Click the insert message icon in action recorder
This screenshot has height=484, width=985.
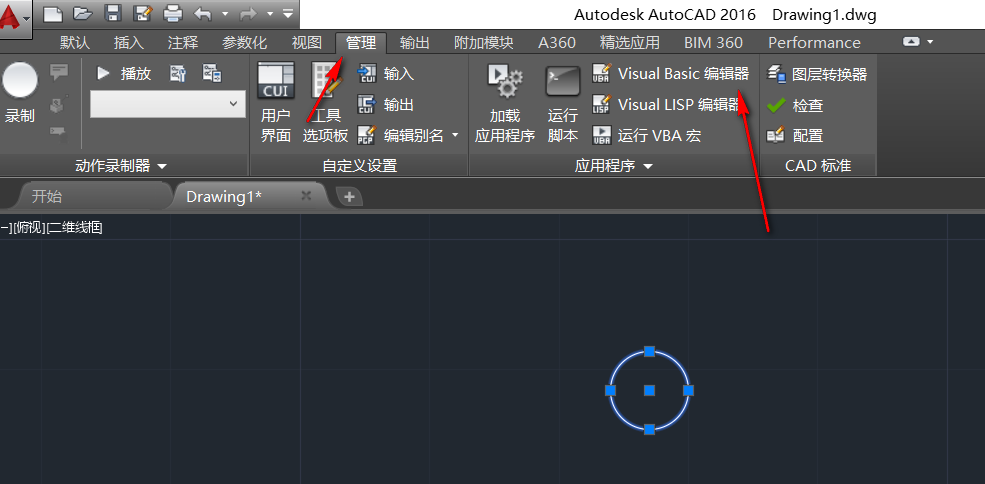pos(59,72)
